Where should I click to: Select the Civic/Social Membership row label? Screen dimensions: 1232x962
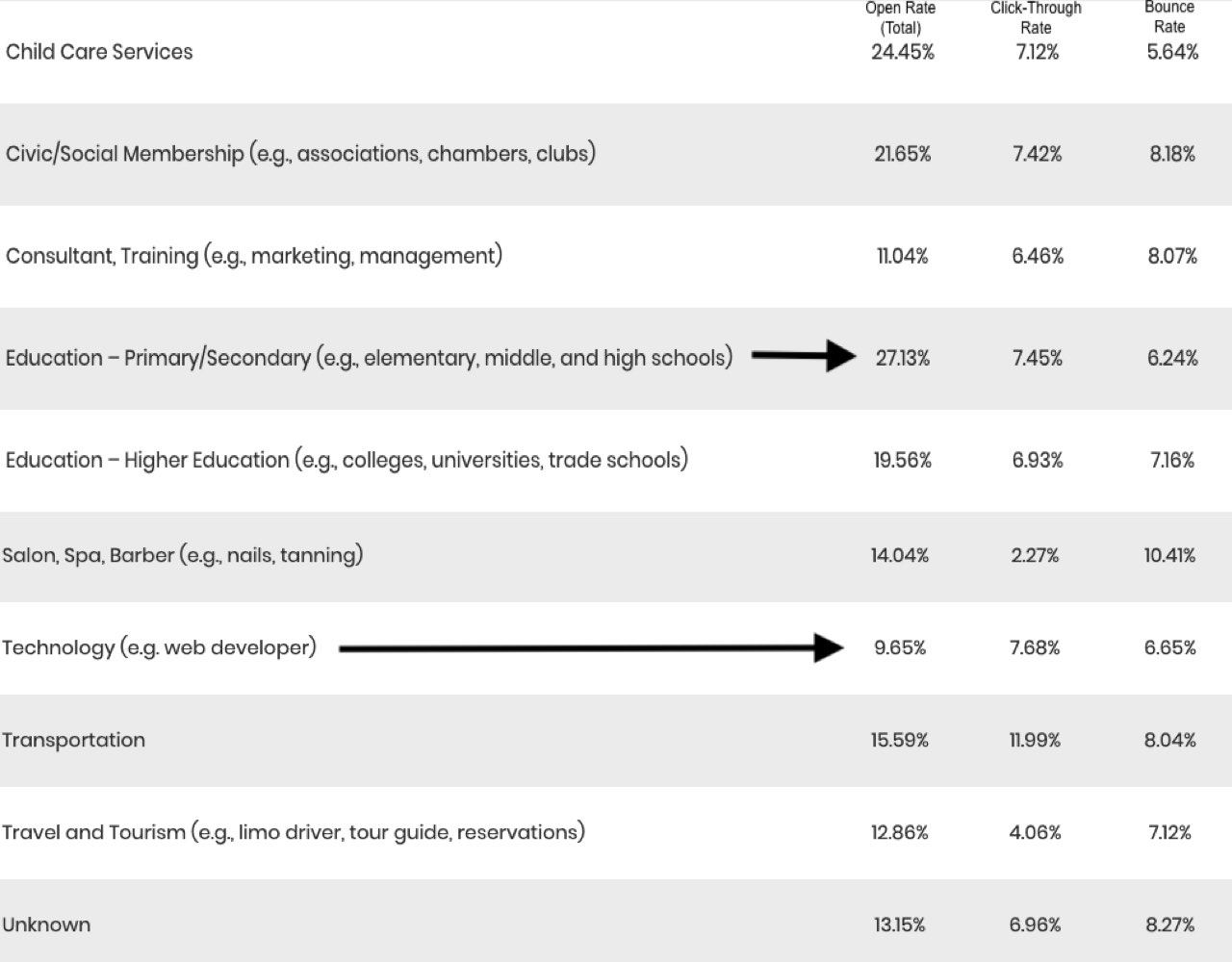[300, 154]
